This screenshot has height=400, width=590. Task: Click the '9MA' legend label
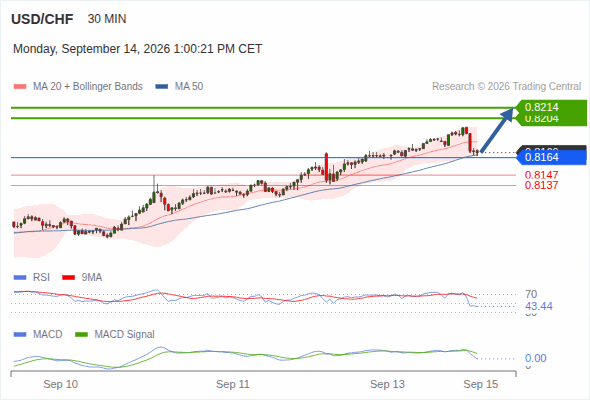coord(92,278)
